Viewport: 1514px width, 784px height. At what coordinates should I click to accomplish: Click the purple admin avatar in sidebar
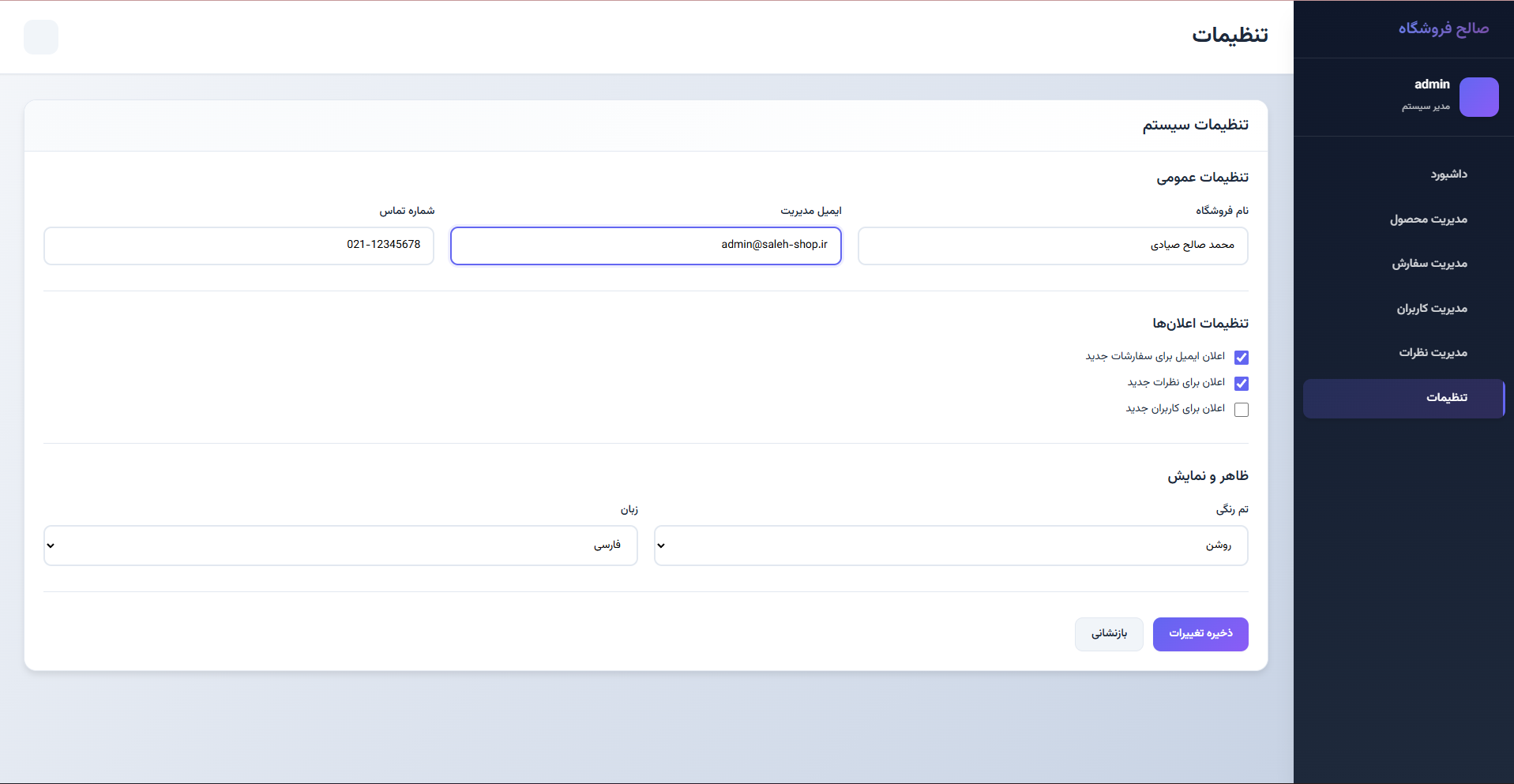1478,97
